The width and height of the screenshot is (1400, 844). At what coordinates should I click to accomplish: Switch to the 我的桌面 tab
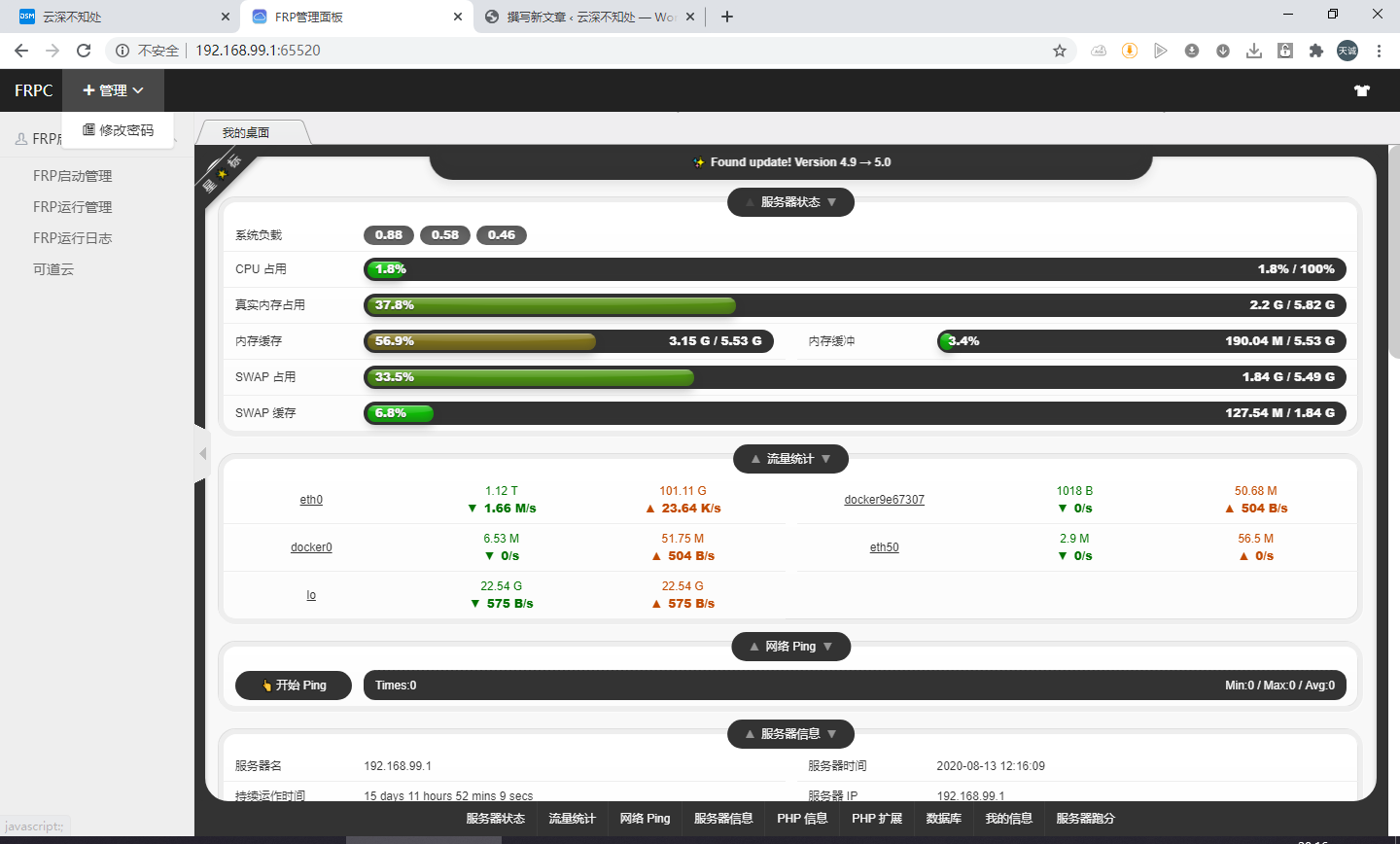coord(246,132)
